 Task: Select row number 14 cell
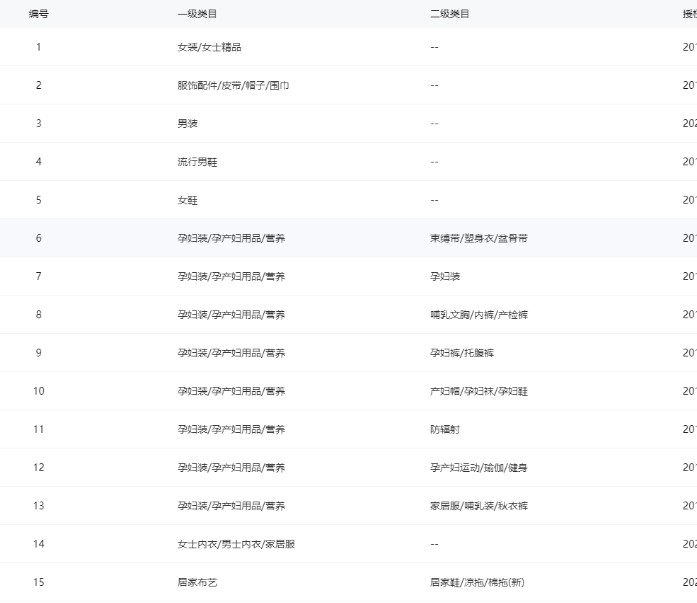(39, 544)
